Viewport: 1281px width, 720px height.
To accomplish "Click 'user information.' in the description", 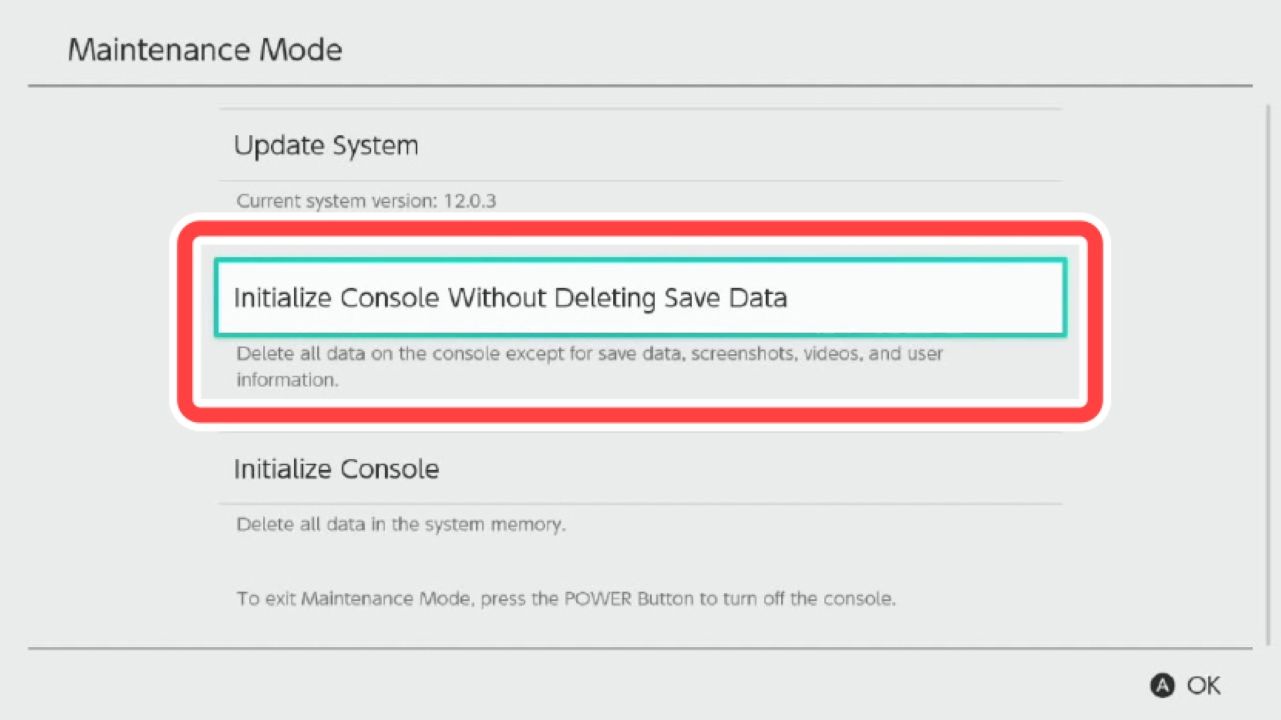I will click(288, 380).
